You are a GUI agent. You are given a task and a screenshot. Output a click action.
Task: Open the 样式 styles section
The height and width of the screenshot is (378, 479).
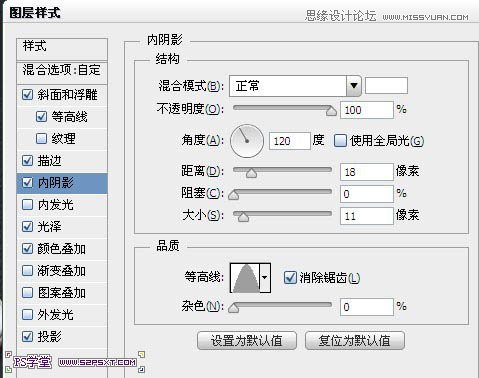pyautogui.click(x=62, y=49)
